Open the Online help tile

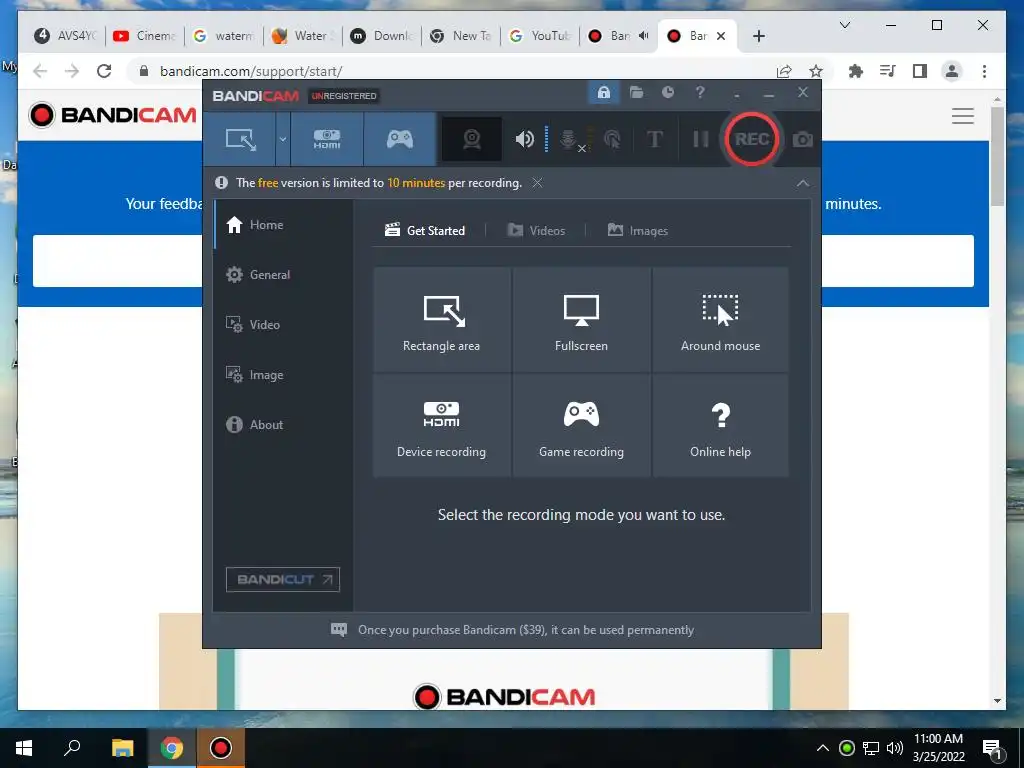coord(720,426)
